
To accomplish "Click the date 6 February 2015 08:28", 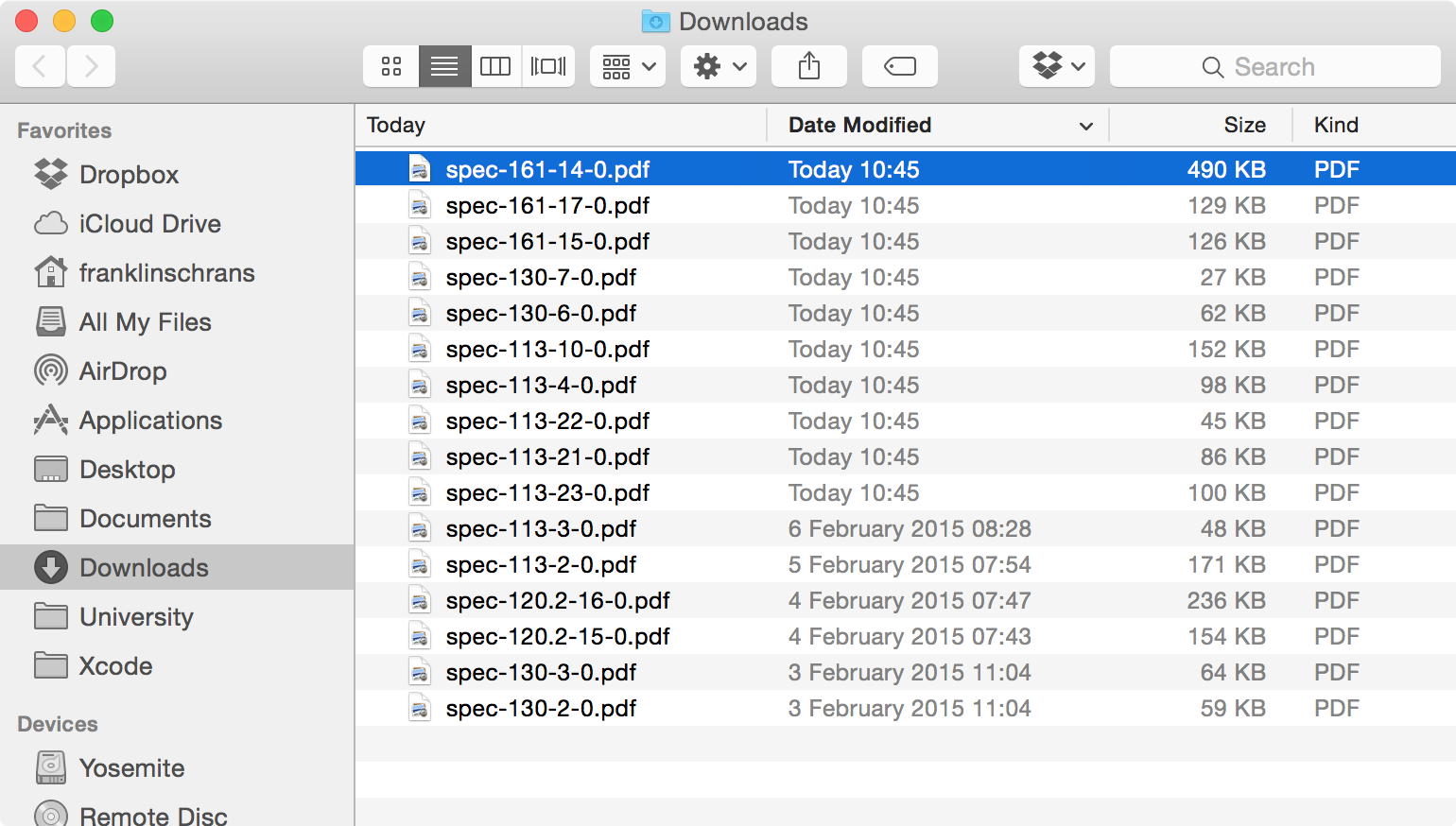I will (x=910, y=528).
